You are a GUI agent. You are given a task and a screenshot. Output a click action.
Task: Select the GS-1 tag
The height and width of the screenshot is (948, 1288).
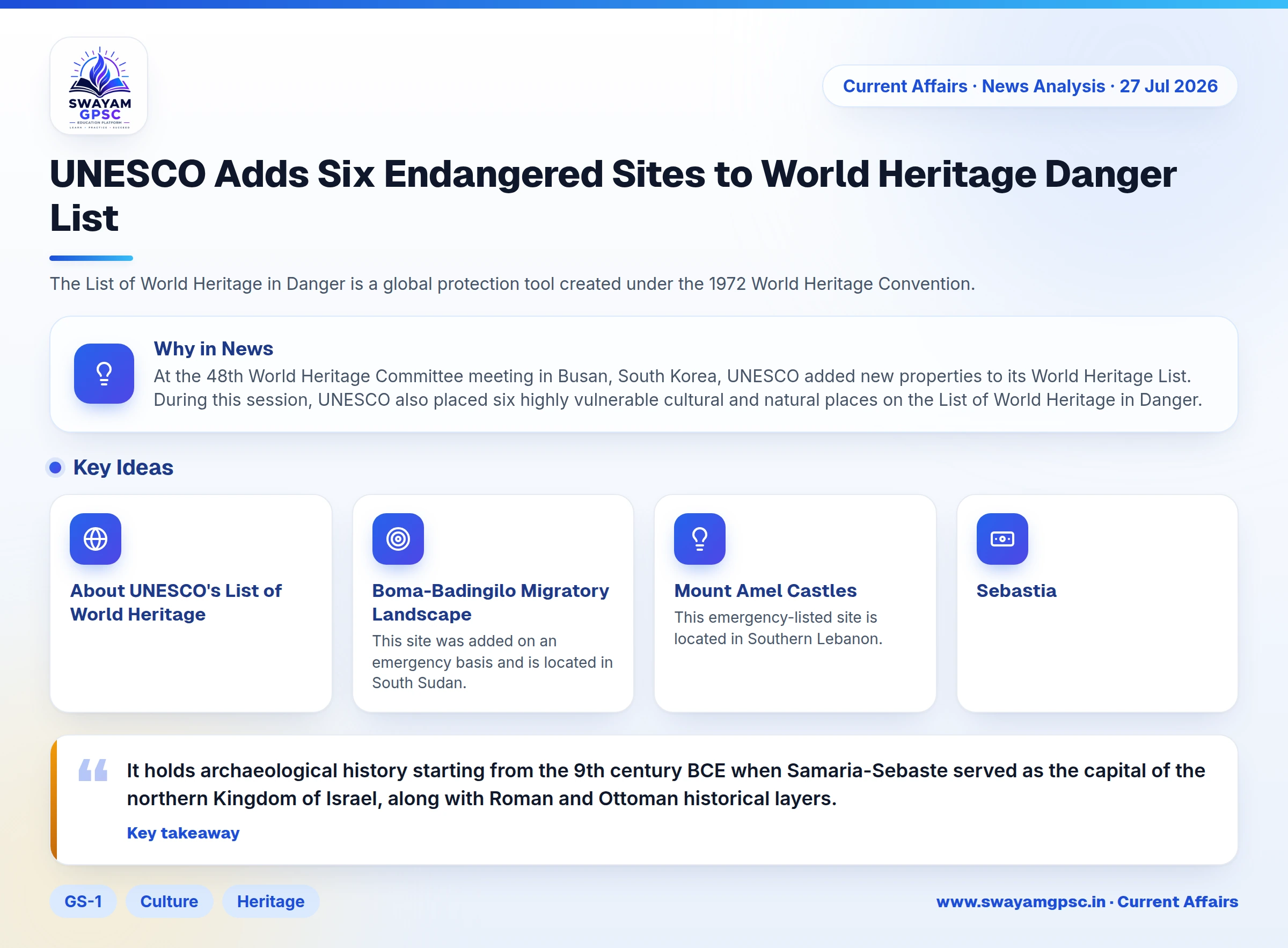(x=83, y=901)
